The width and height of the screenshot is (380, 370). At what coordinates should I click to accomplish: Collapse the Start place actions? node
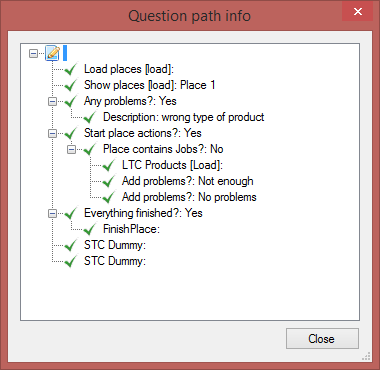coord(52,133)
